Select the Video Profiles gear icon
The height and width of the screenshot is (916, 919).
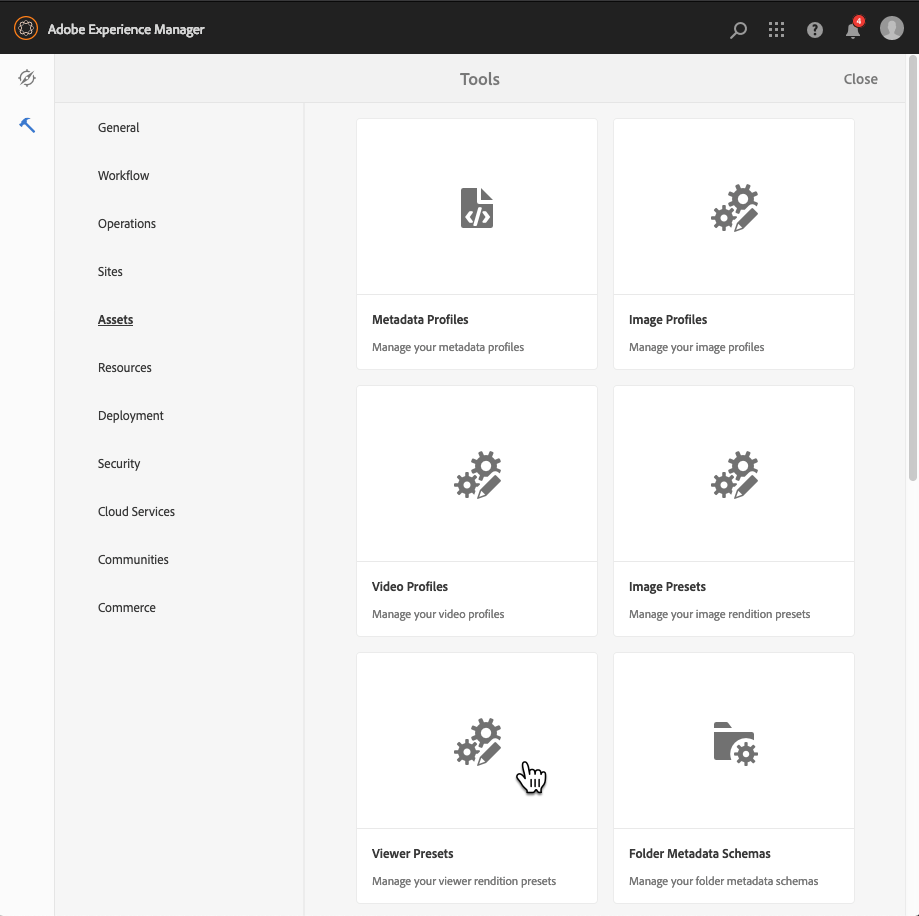476,474
